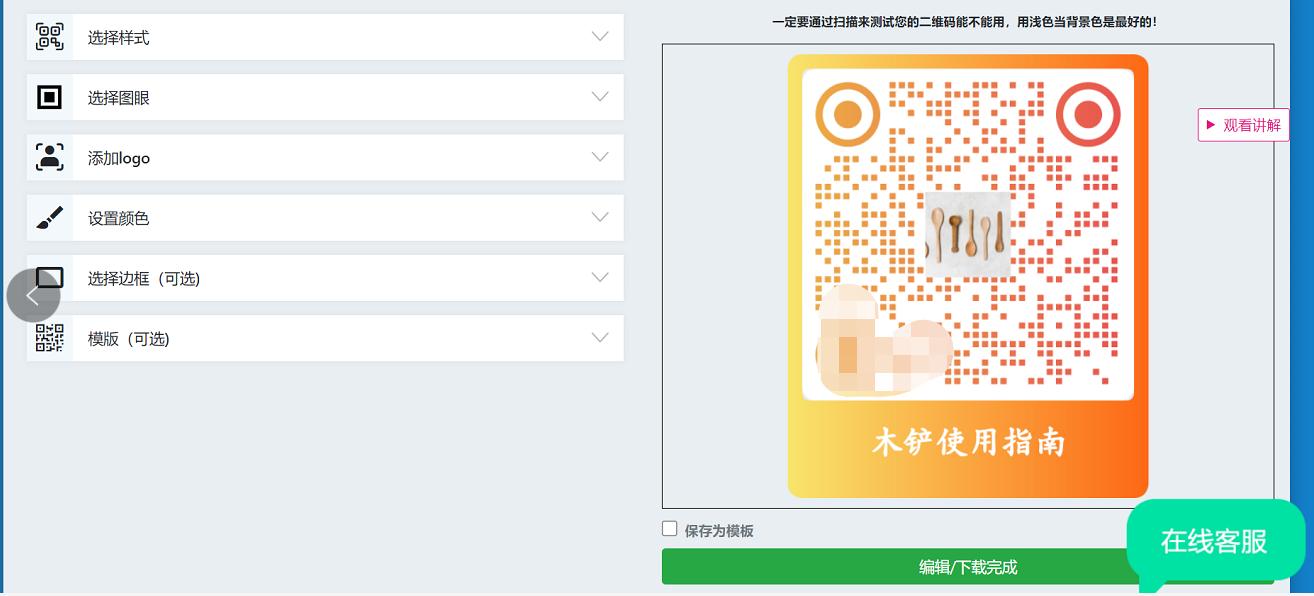Click the eye-frame icon beside 选择图眼

(50, 97)
